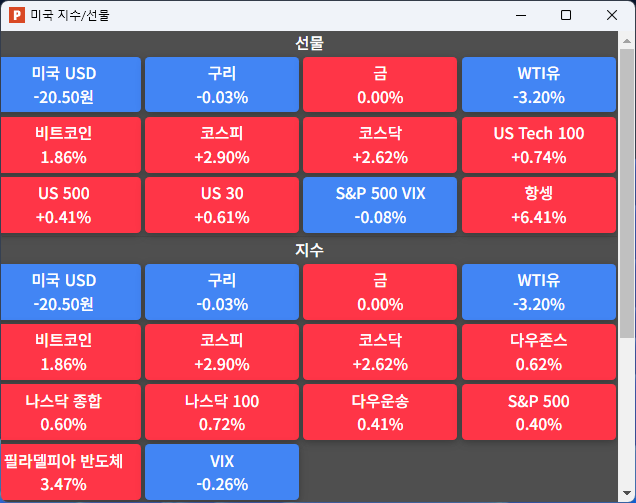636x503 pixels.
Task: Open the S&P 500 VIX tile
Action: click(380, 205)
